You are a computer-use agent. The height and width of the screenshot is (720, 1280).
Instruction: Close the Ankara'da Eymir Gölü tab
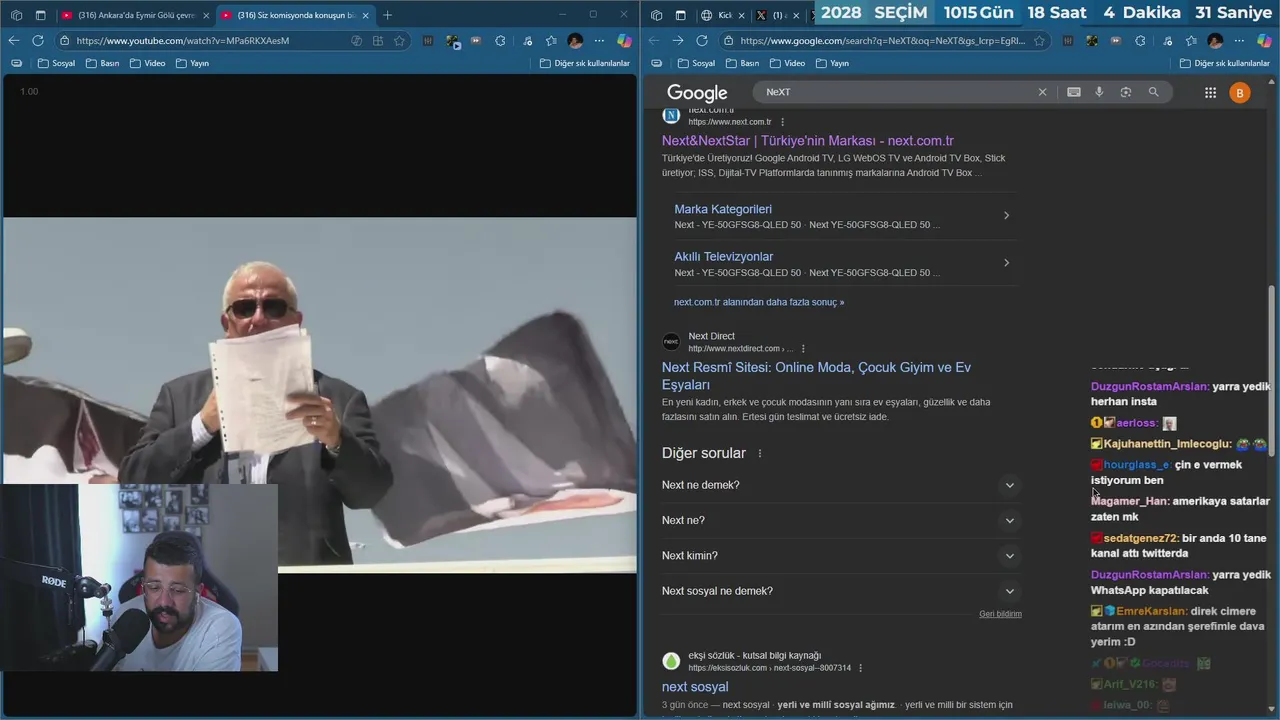[x=206, y=15]
